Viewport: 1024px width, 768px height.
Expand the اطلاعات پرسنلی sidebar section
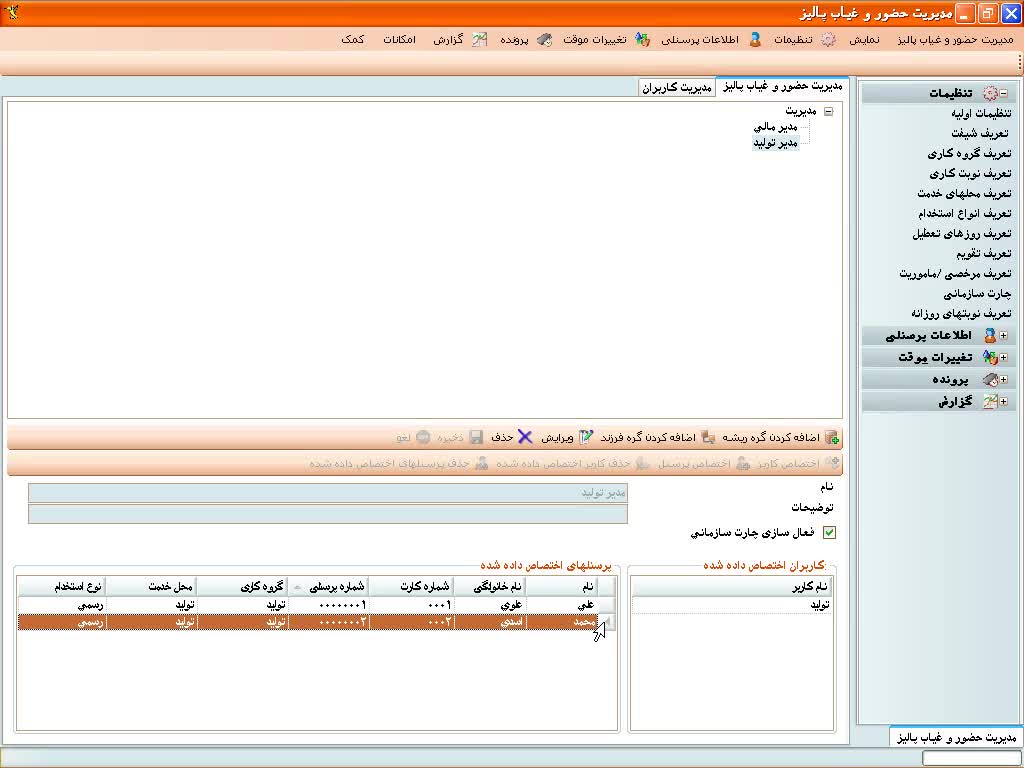1003,336
